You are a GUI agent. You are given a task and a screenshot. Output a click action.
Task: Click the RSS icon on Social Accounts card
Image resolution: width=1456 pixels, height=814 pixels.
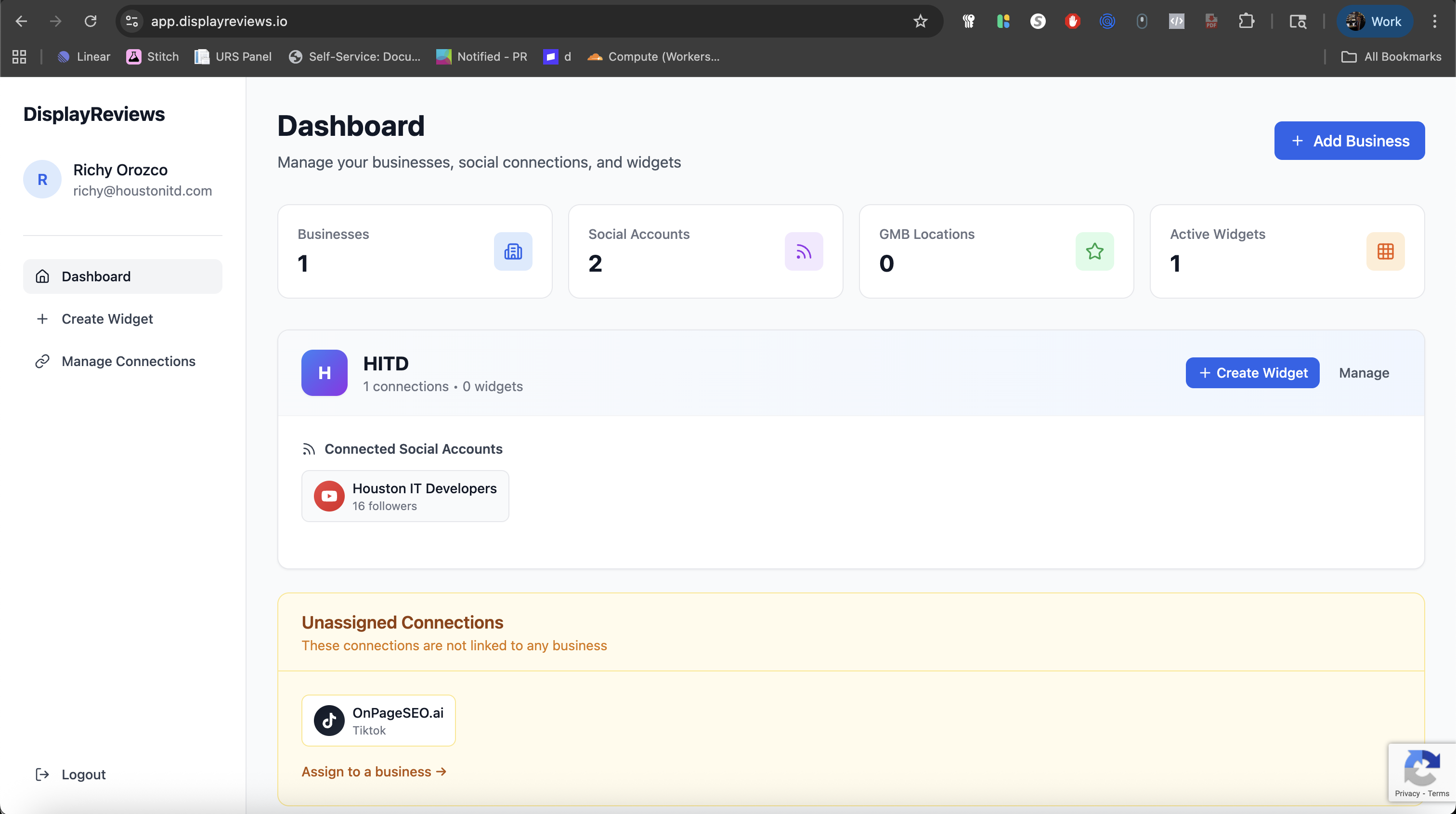coord(804,251)
